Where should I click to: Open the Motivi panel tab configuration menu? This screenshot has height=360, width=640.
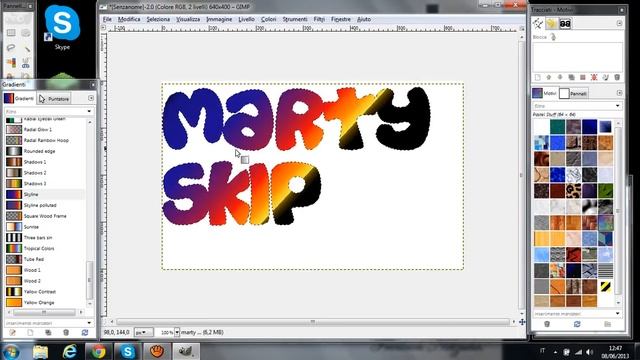pos(619,93)
